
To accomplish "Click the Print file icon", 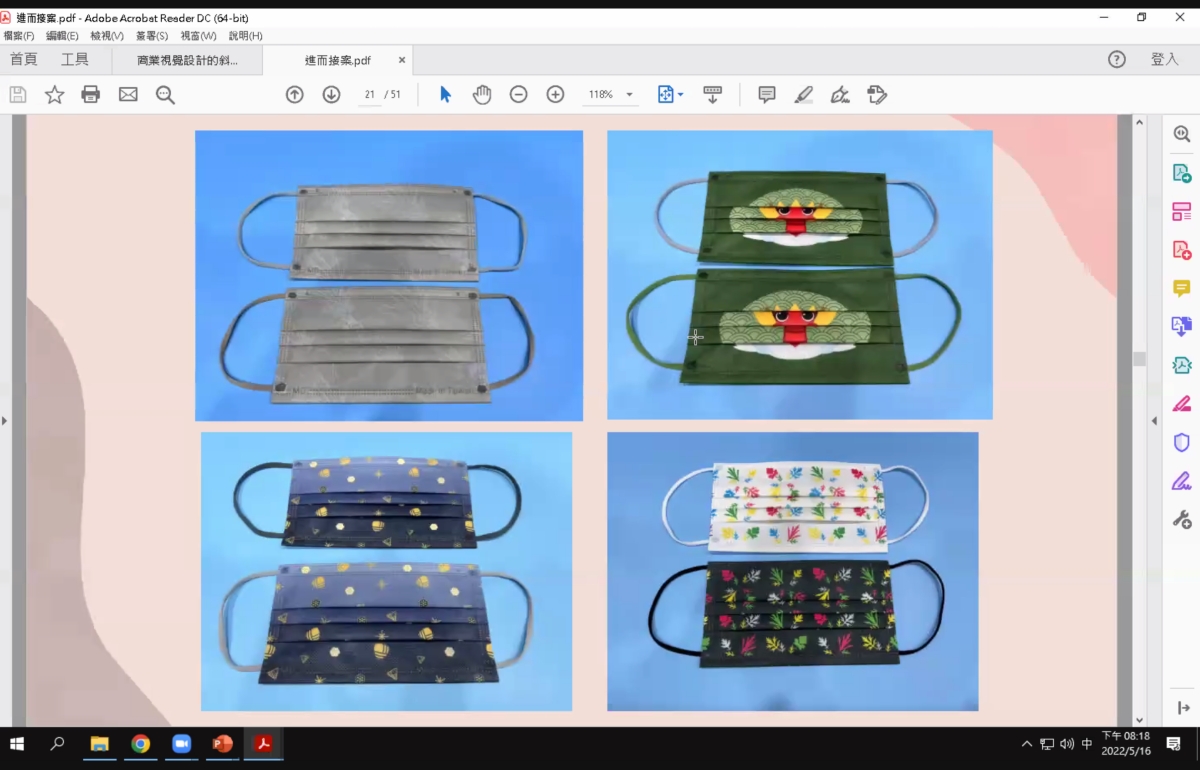I will (x=91, y=95).
